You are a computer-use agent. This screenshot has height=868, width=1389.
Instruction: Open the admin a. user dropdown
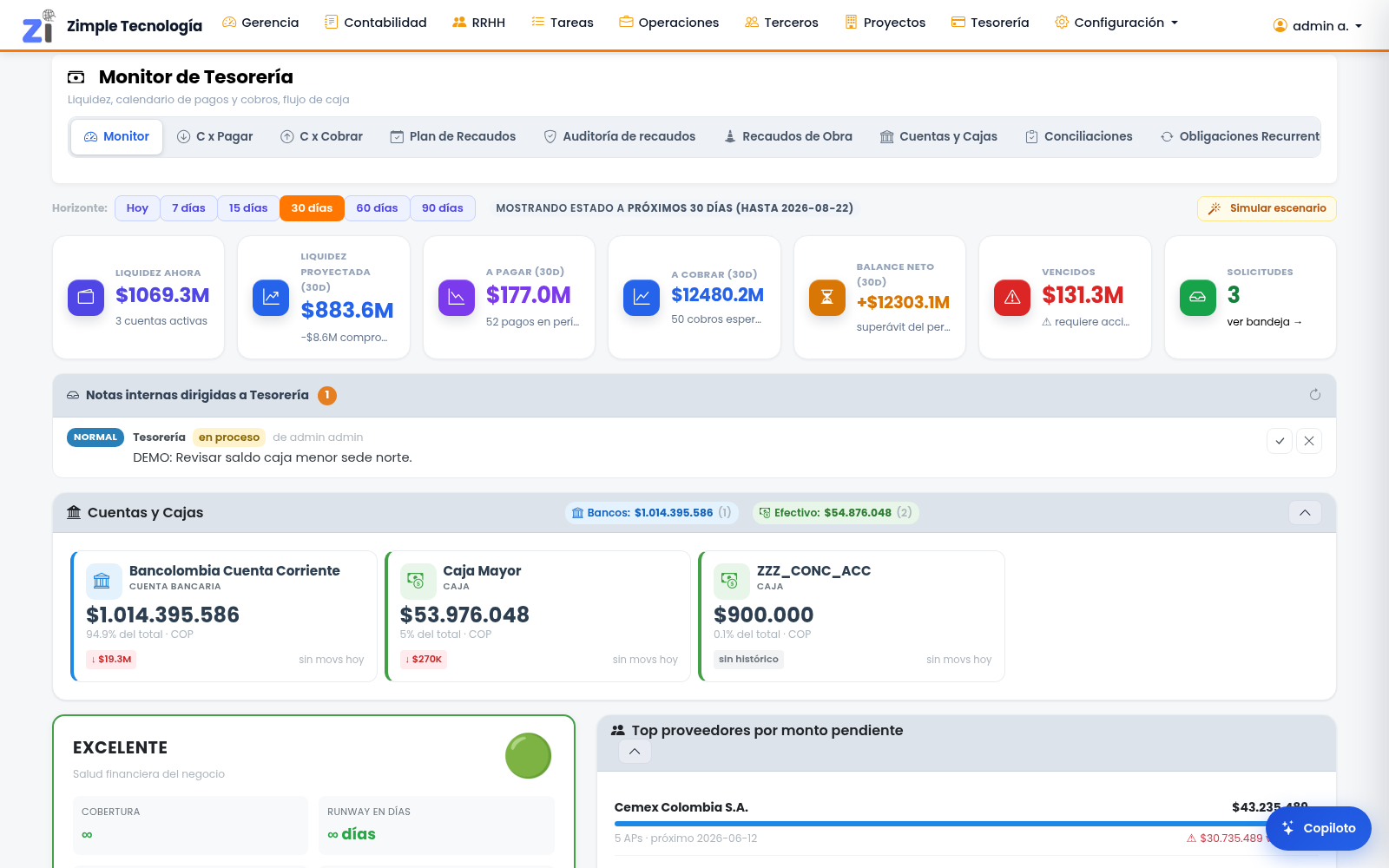click(x=1317, y=26)
